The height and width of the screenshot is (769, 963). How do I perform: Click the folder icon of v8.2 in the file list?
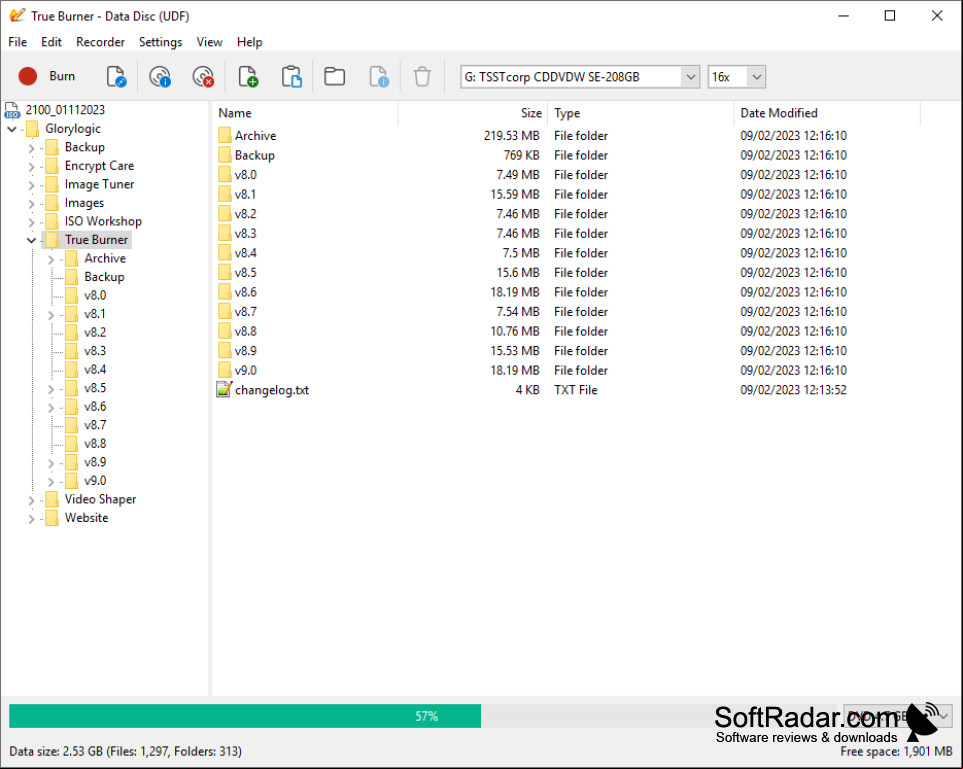click(x=225, y=214)
